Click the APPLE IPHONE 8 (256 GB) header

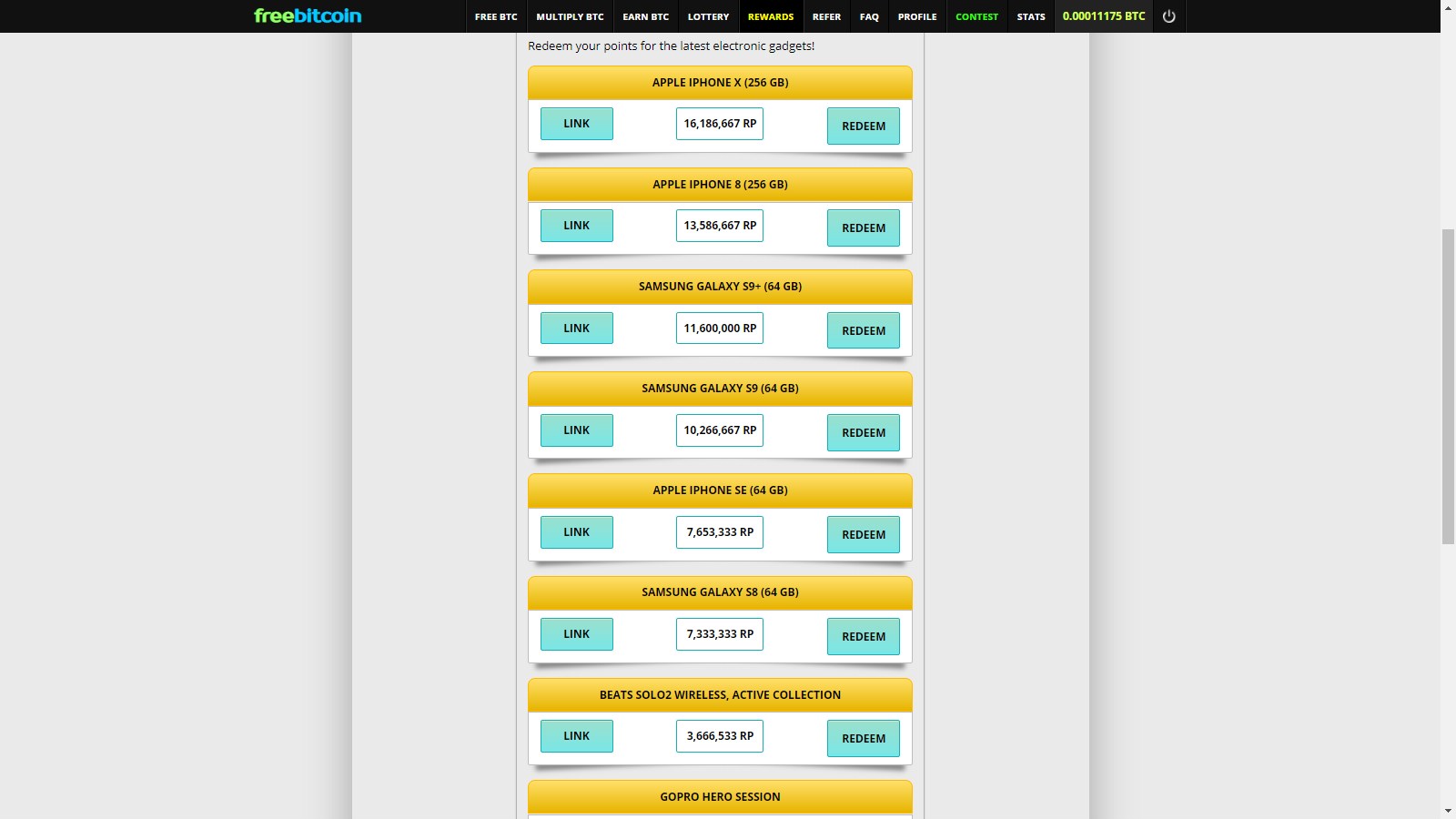720,184
